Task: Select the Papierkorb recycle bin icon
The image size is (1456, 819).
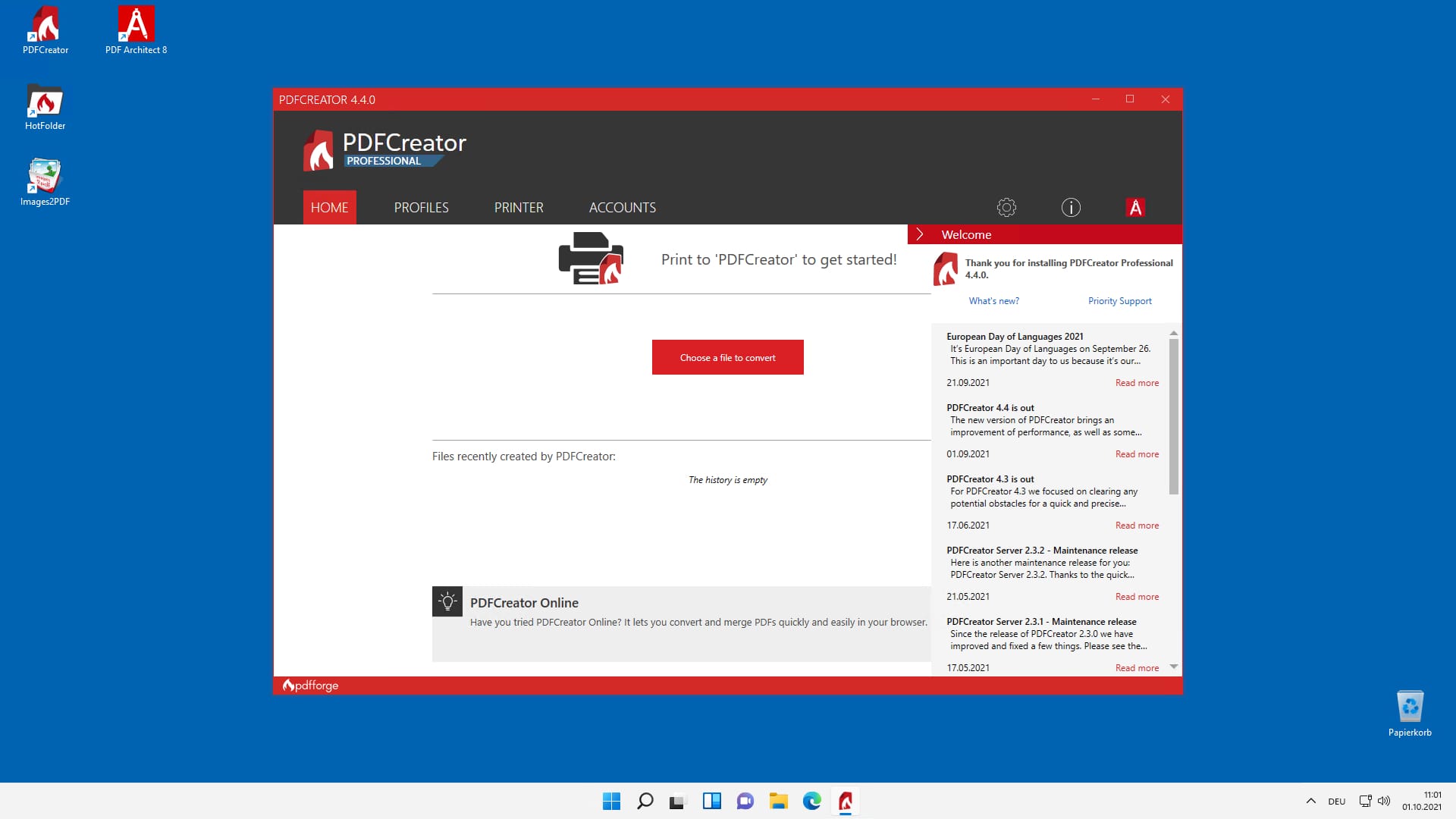Action: coord(1410,714)
